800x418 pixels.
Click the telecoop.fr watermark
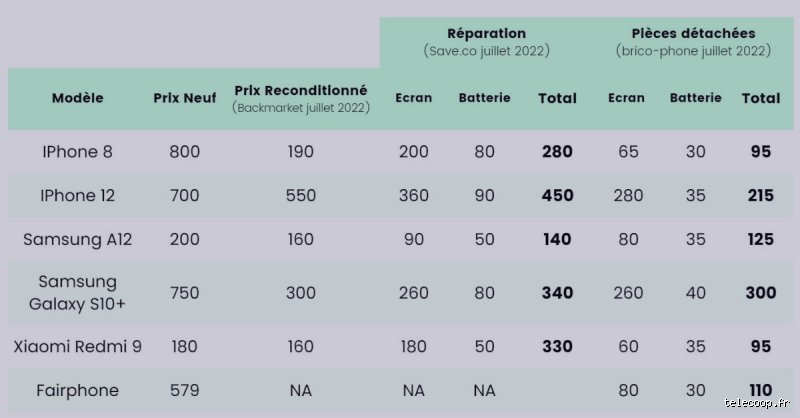757,403
